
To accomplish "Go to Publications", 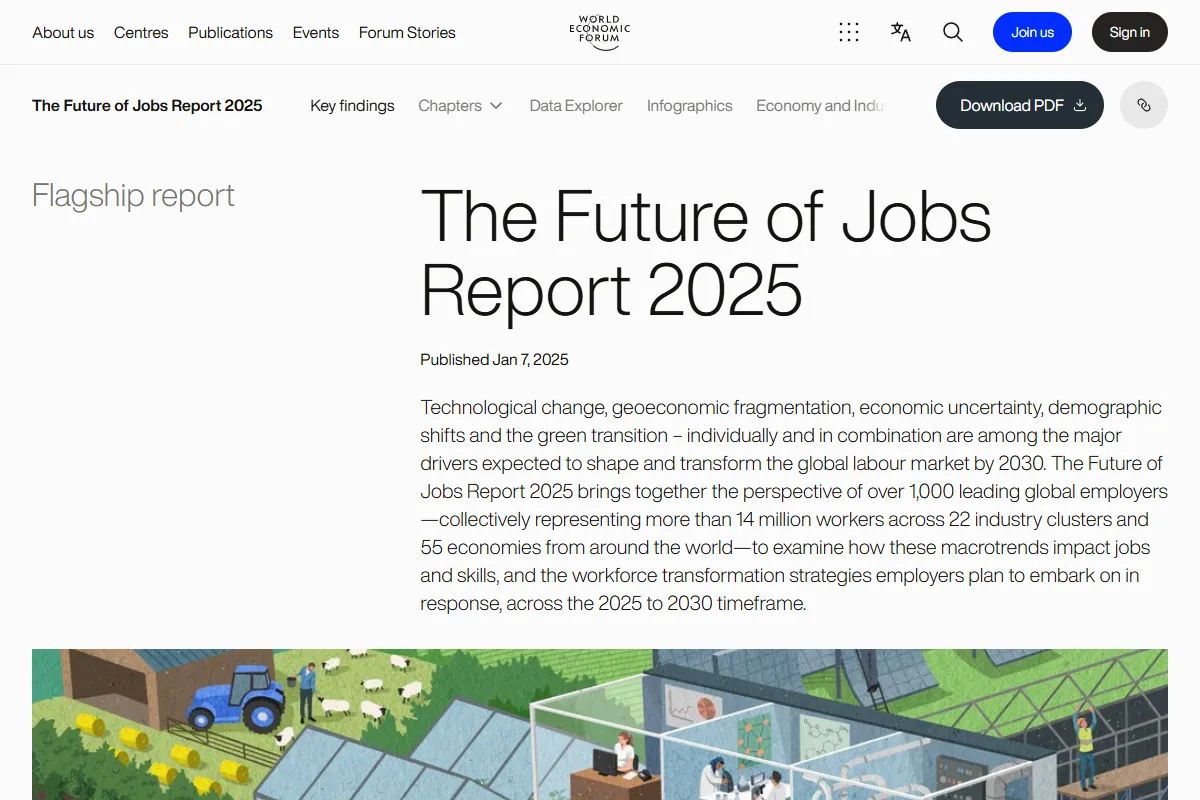I will coord(230,32).
